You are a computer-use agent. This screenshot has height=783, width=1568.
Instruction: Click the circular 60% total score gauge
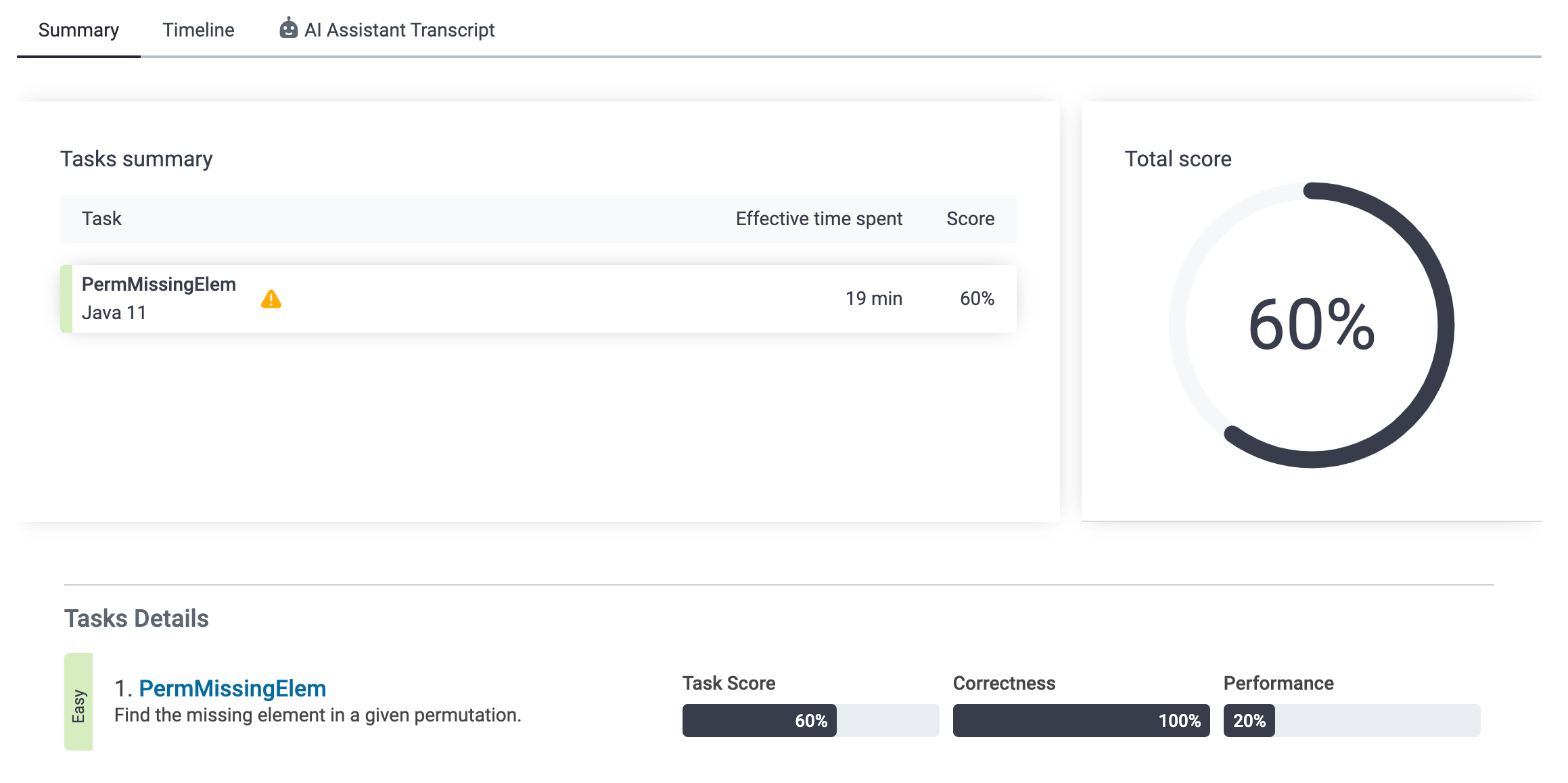coord(1311,325)
